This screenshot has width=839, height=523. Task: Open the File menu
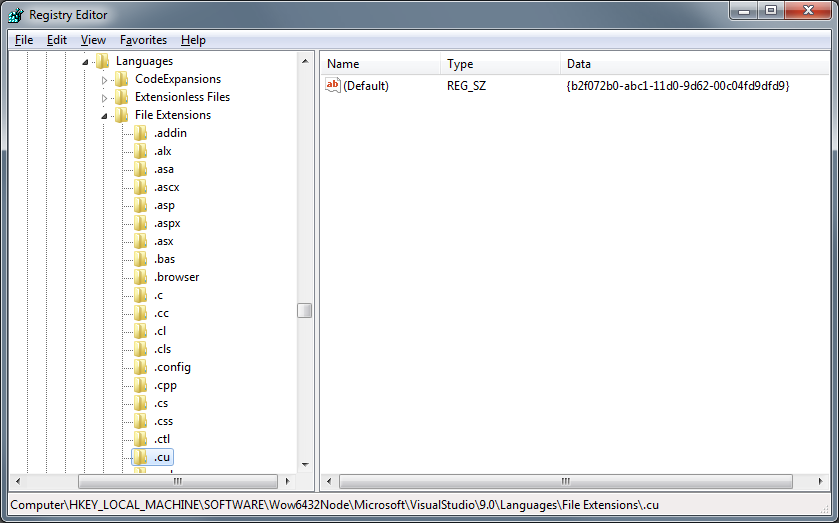point(24,40)
